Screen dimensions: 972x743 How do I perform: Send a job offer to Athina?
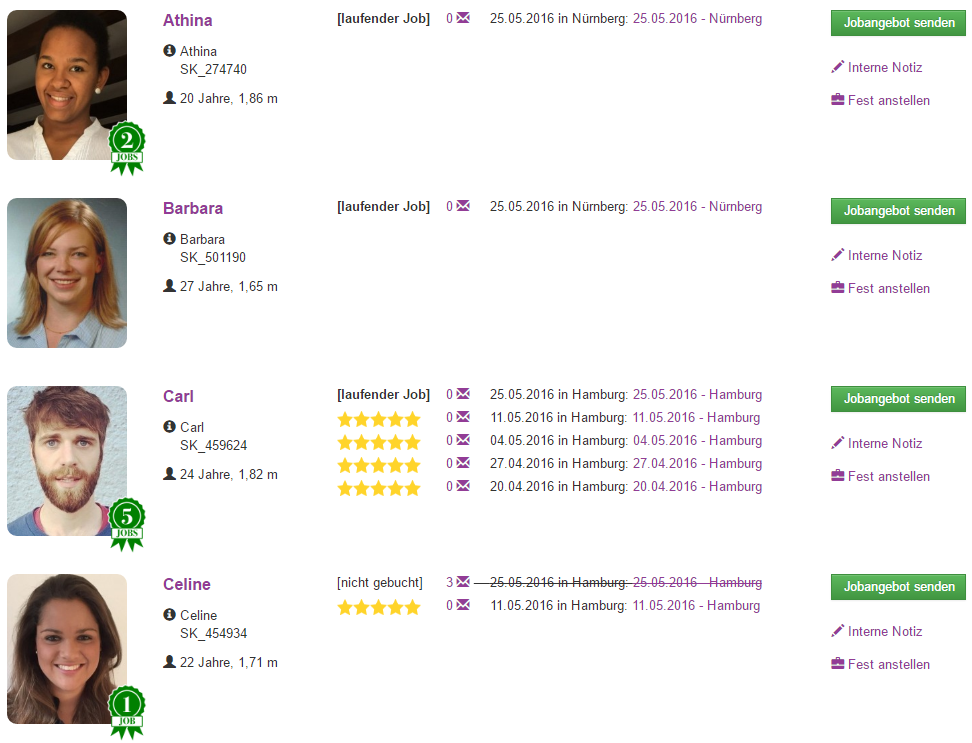coord(898,23)
